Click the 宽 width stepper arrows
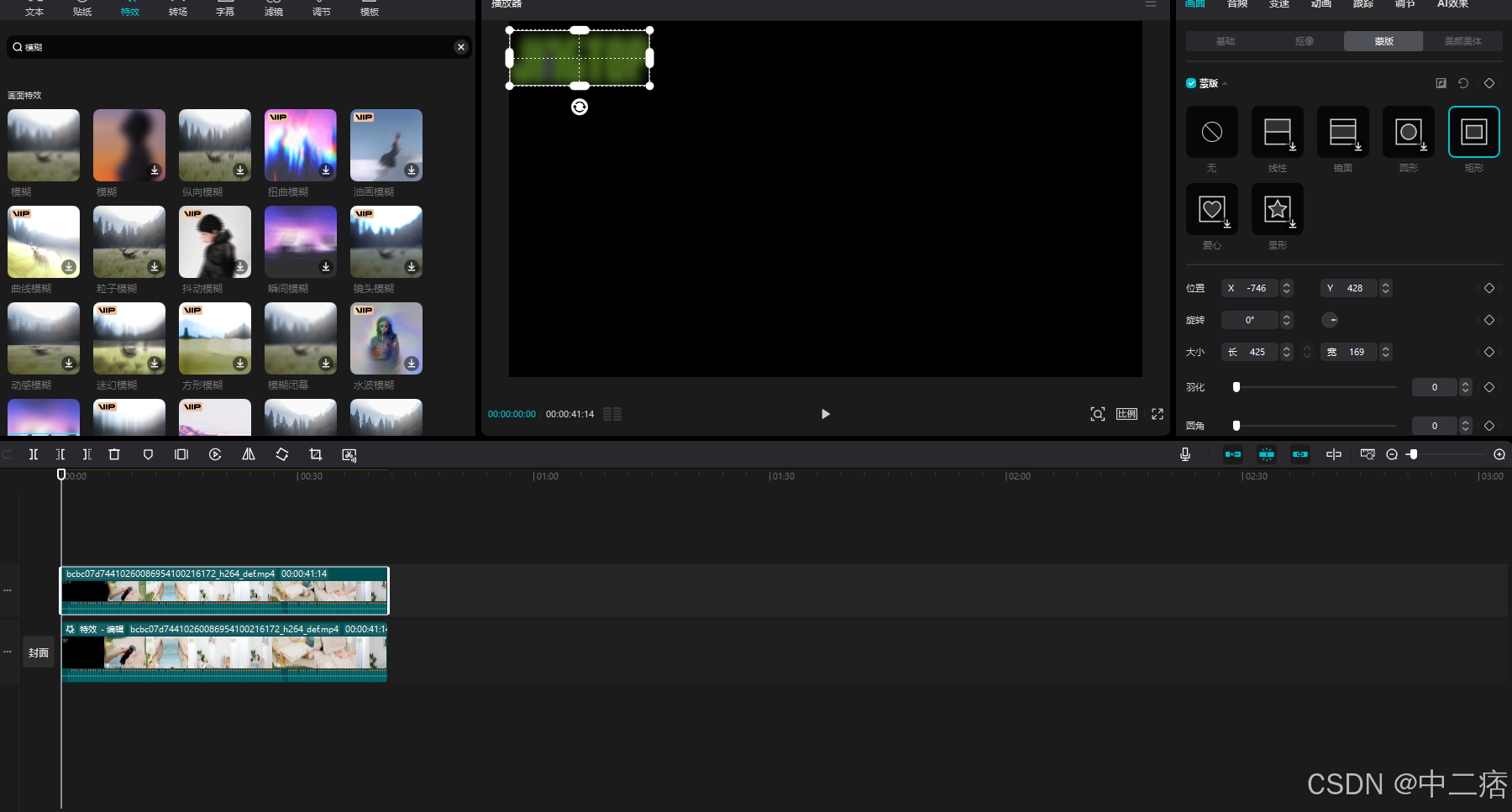Viewport: 1512px width, 812px height. pyautogui.click(x=1386, y=352)
